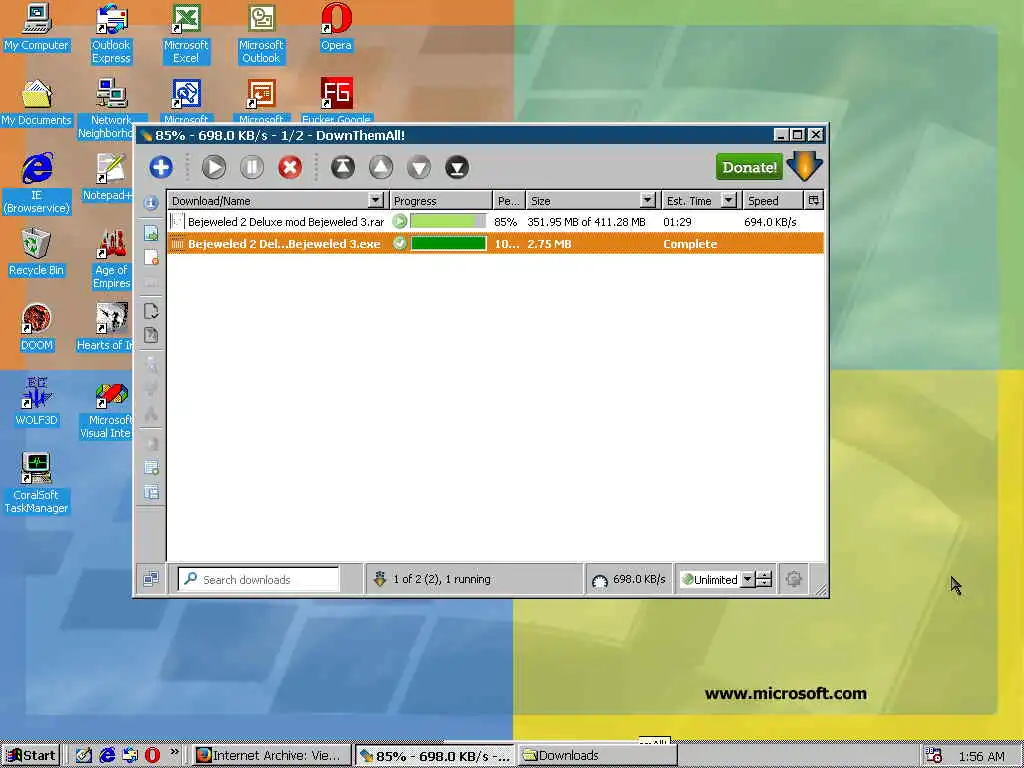
Task: Select the Bejeweled 3.rar download row
Action: [495, 222]
